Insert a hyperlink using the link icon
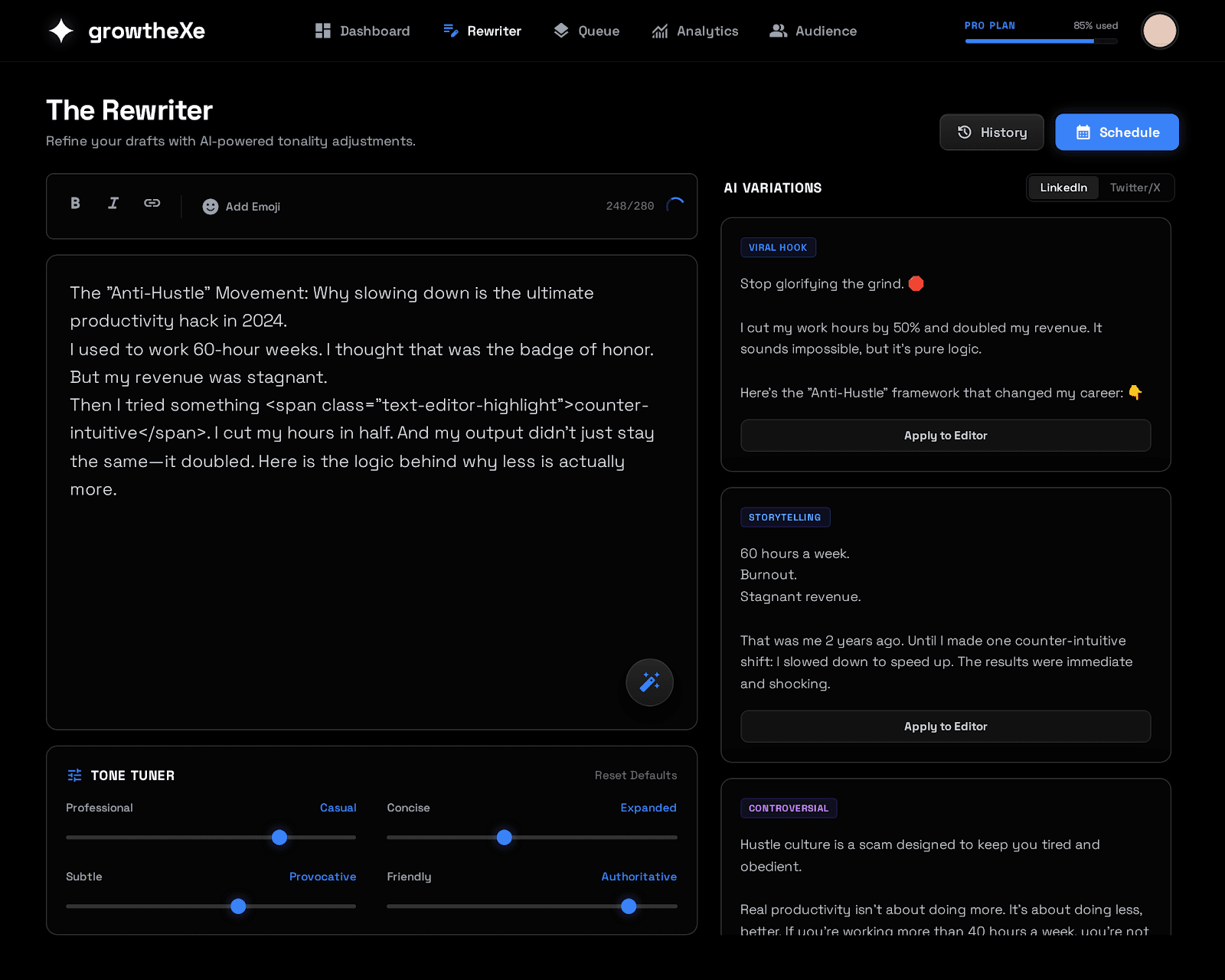This screenshot has width=1225, height=980. pyautogui.click(x=152, y=204)
